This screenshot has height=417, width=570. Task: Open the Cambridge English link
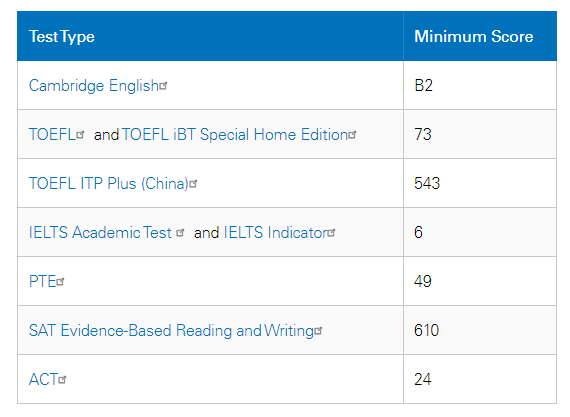(94, 86)
